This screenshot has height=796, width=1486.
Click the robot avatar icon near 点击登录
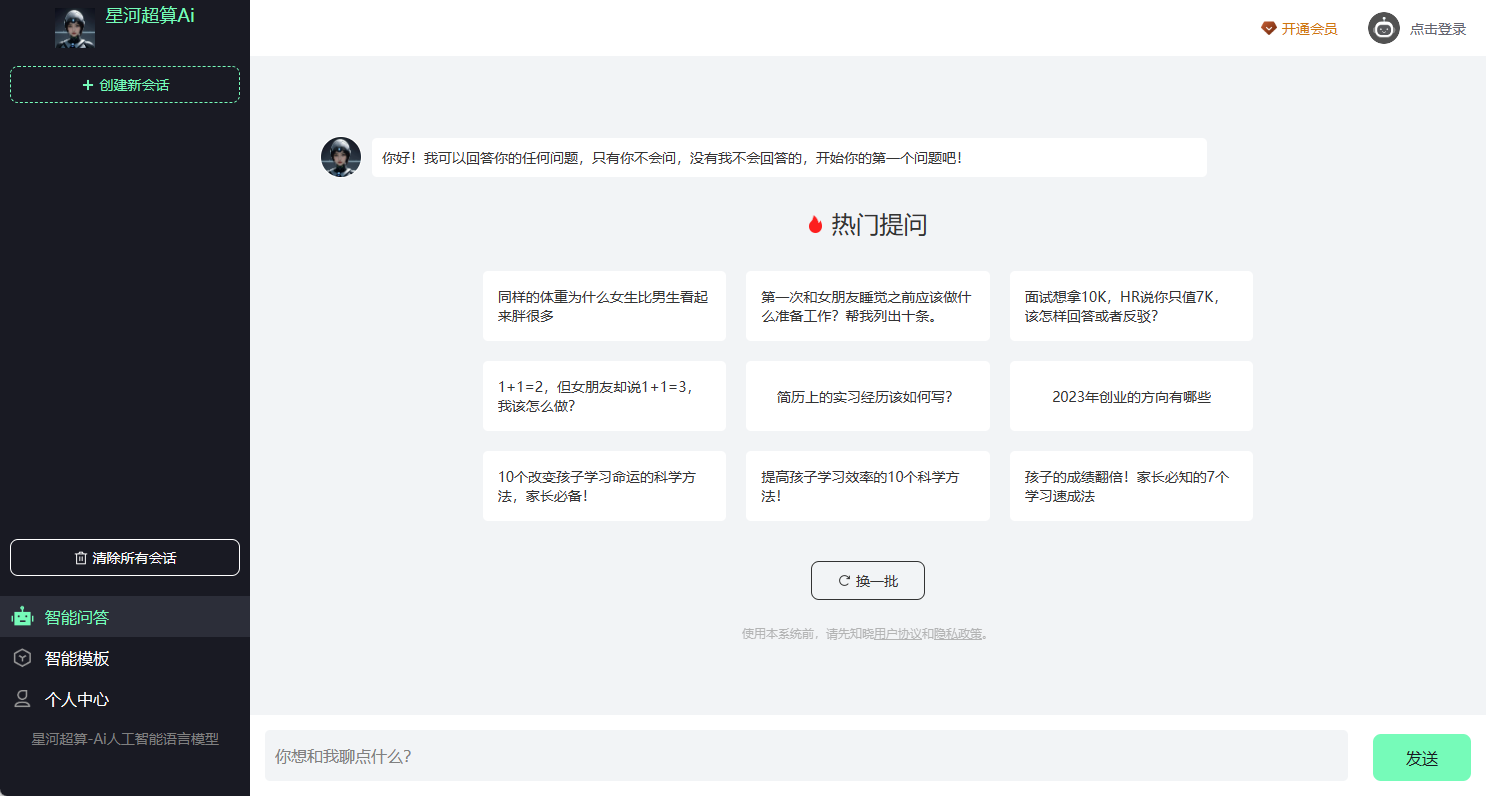pos(1383,29)
